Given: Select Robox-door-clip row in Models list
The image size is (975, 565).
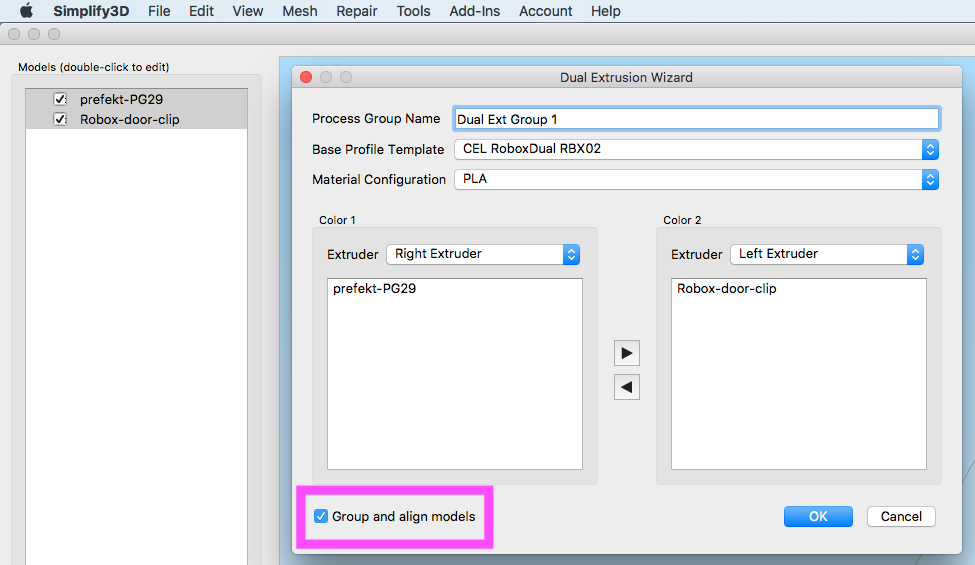Looking at the screenshot, I should click(x=137, y=119).
